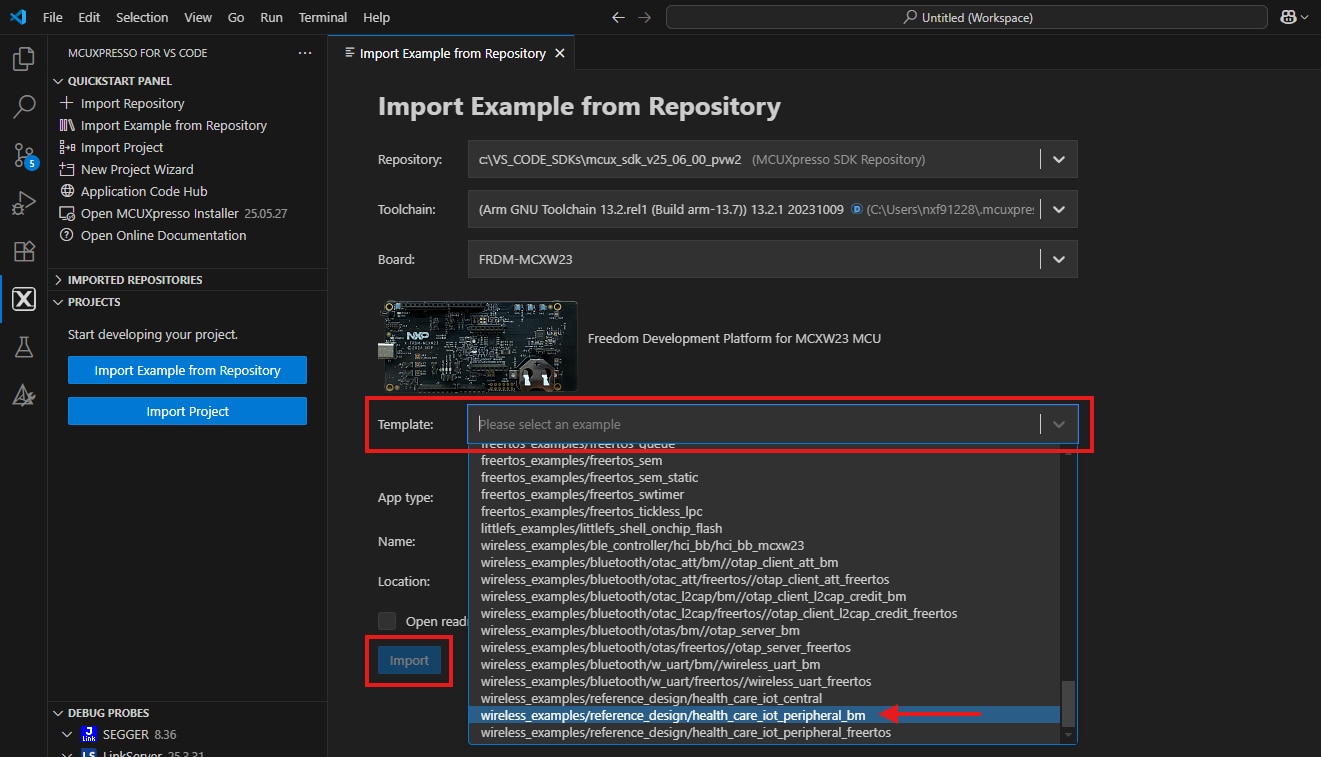Open the Testing flask icon
The height and width of the screenshot is (757, 1321).
24,347
